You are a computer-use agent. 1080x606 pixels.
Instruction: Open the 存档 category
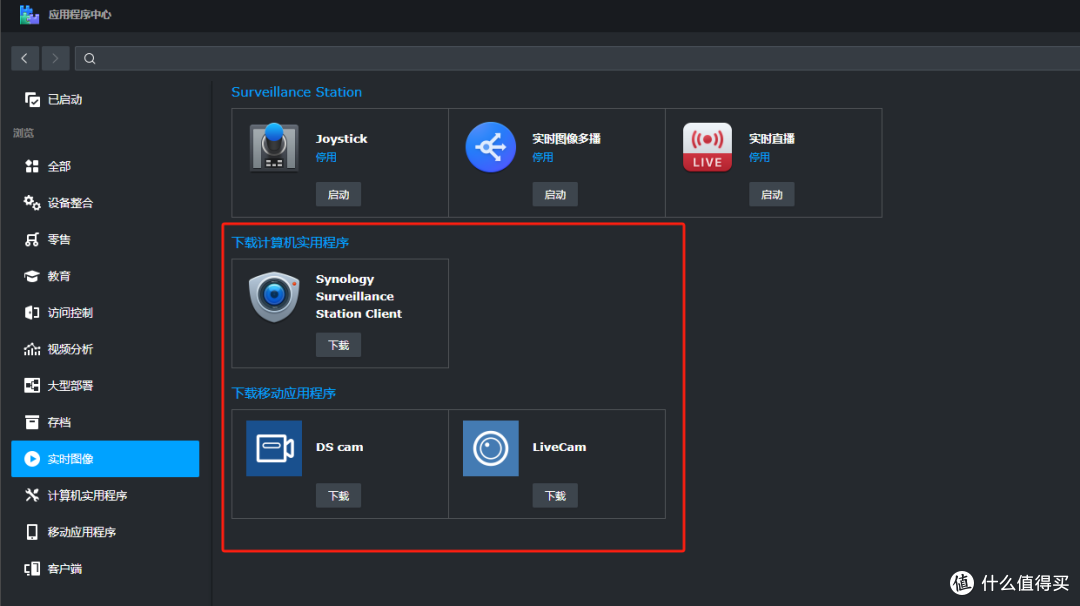[x=105, y=421]
